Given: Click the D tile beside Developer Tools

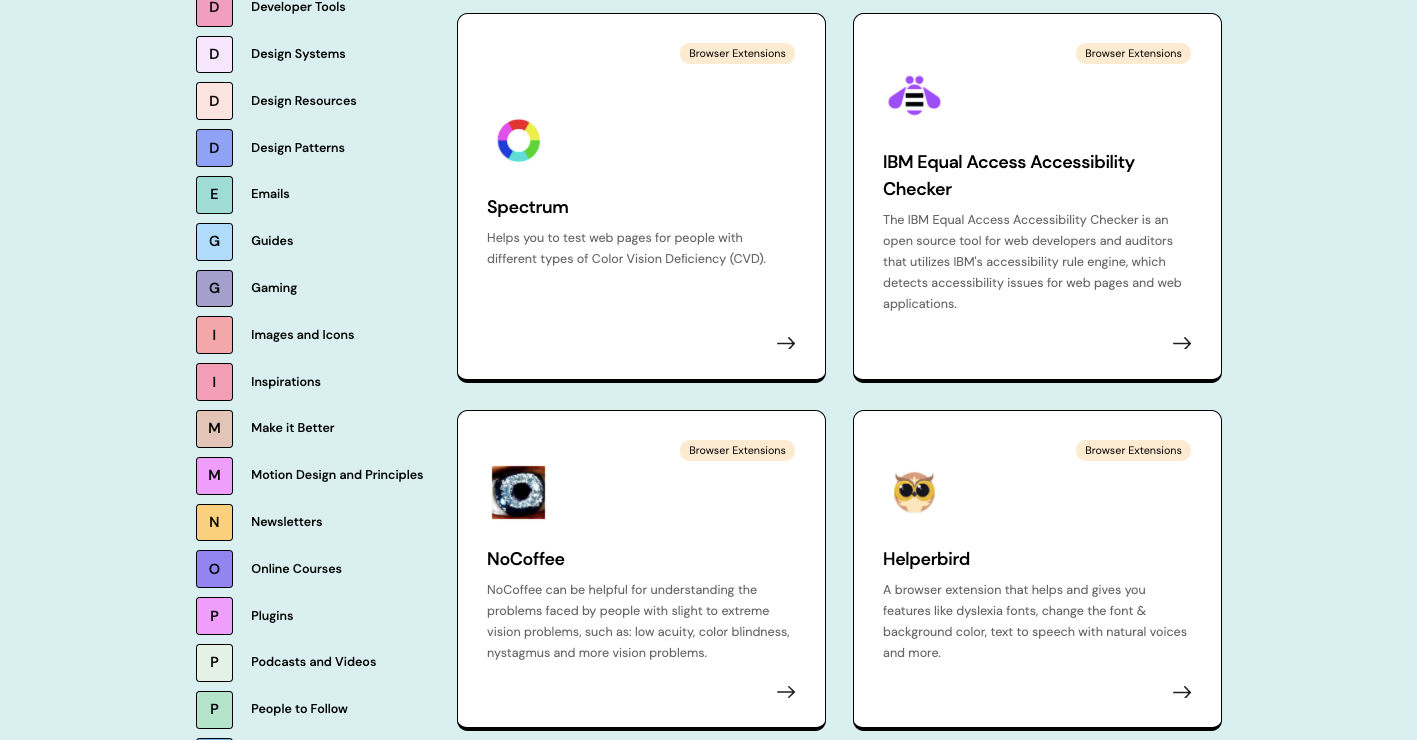Looking at the screenshot, I should [214, 9].
